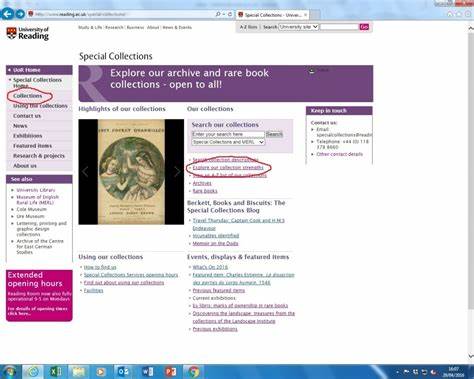The width and height of the screenshot is (474, 379).
Task: Open the Archives link
Action: 202,183
